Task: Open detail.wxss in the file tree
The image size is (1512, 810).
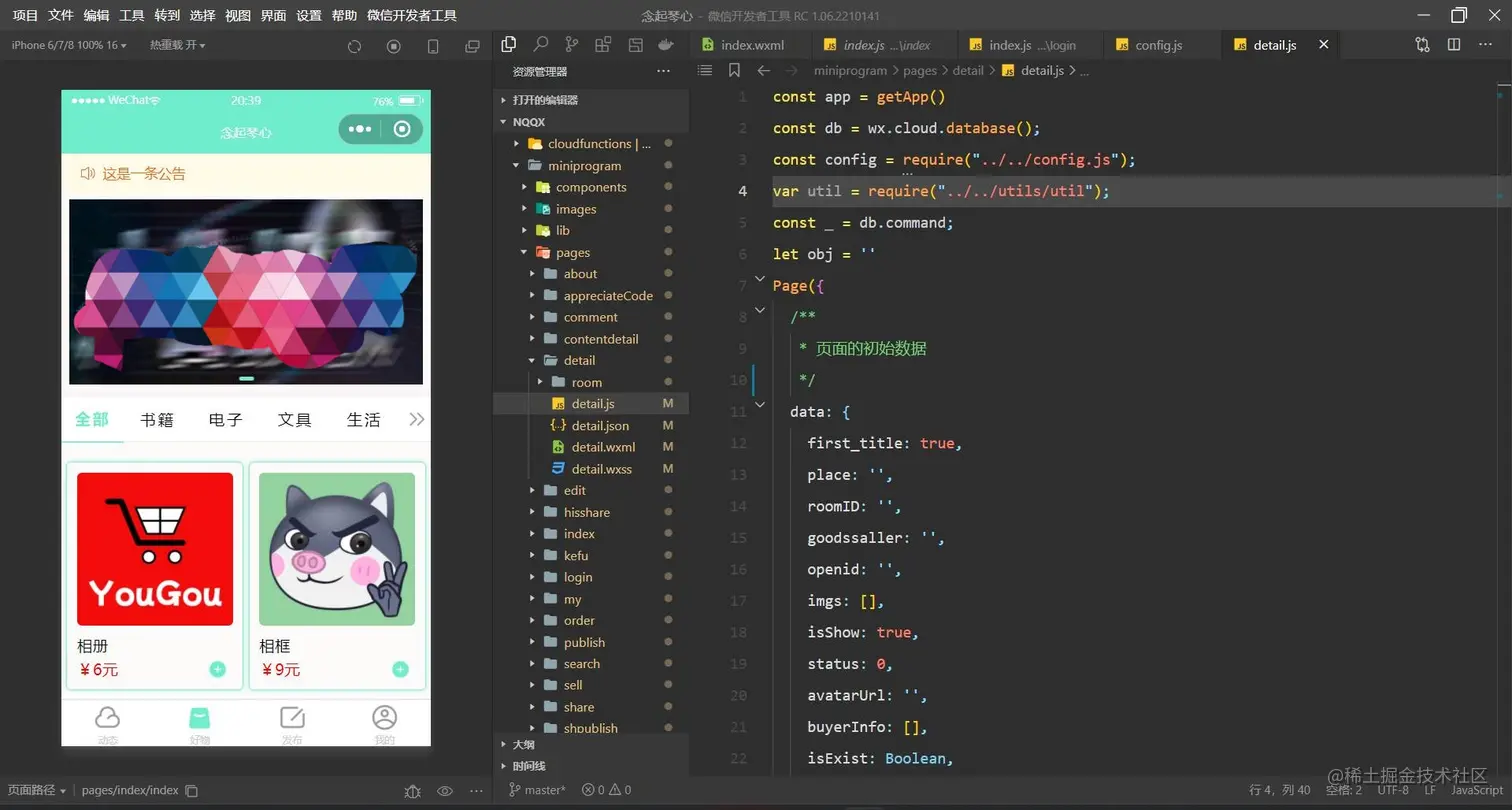Action: click(x=590, y=468)
